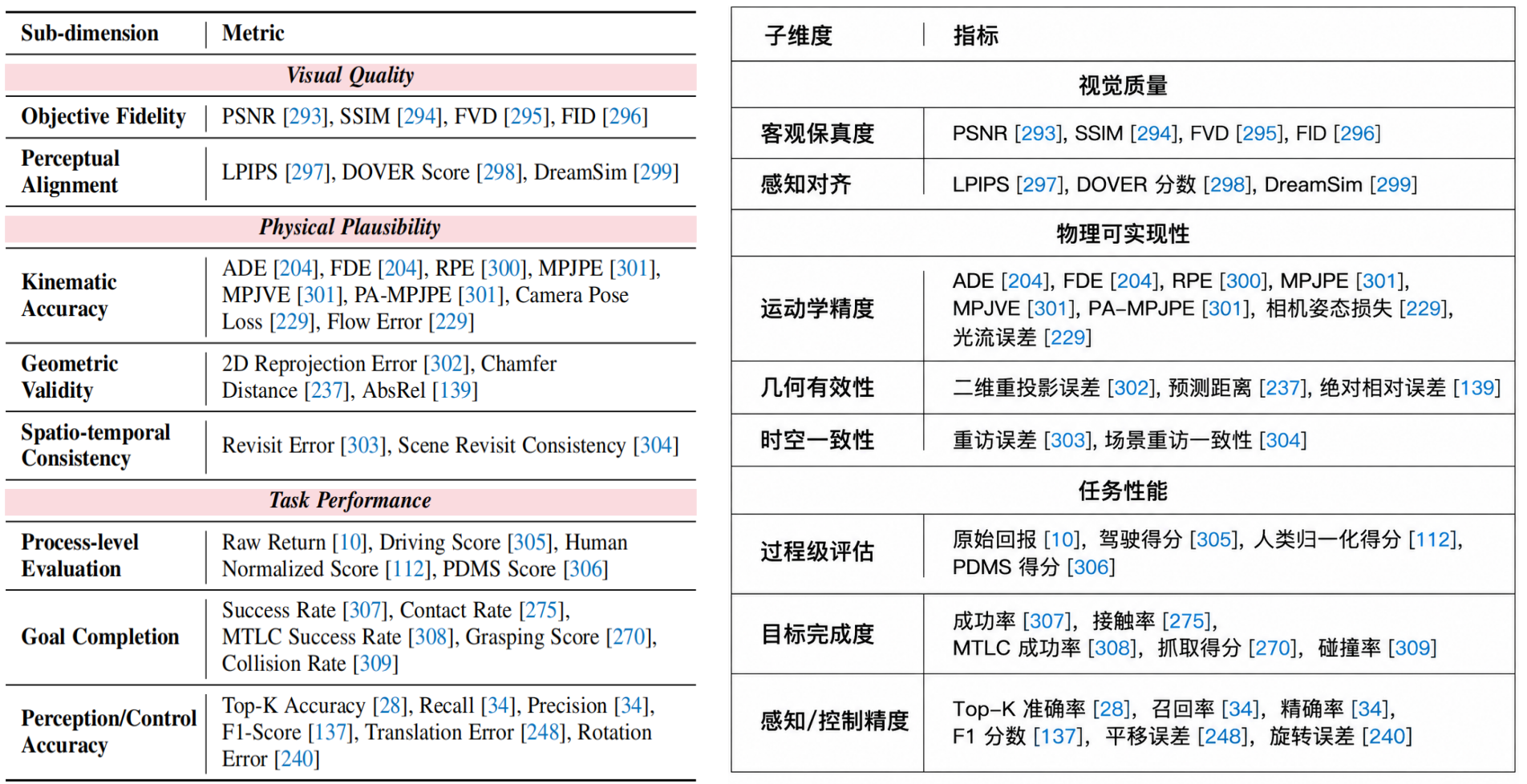Open citation [306] after PDMS 得分
The height and width of the screenshot is (784, 1527).
[1092, 568]
